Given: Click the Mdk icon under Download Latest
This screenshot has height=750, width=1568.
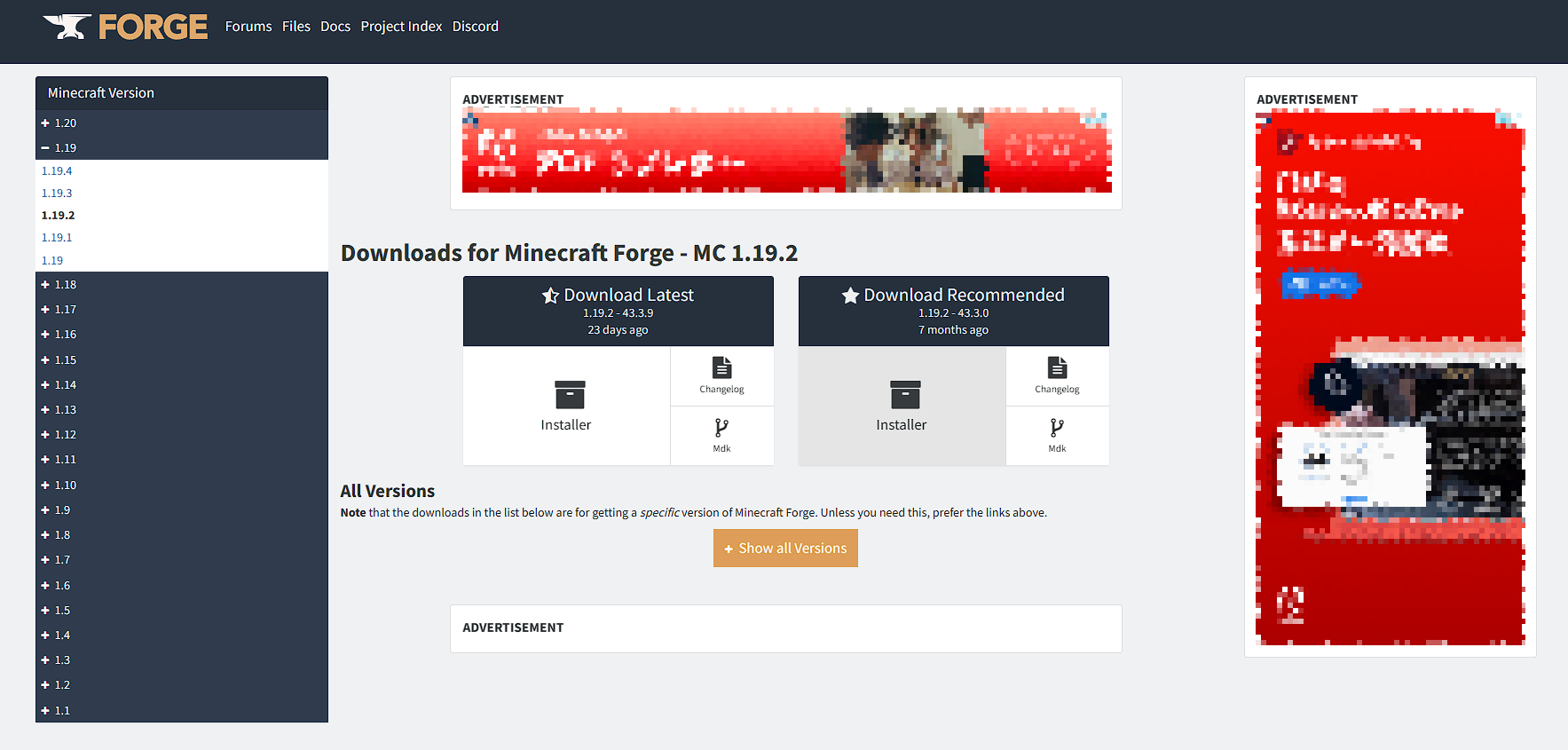Looking at the screenshot, I should 721,428.
